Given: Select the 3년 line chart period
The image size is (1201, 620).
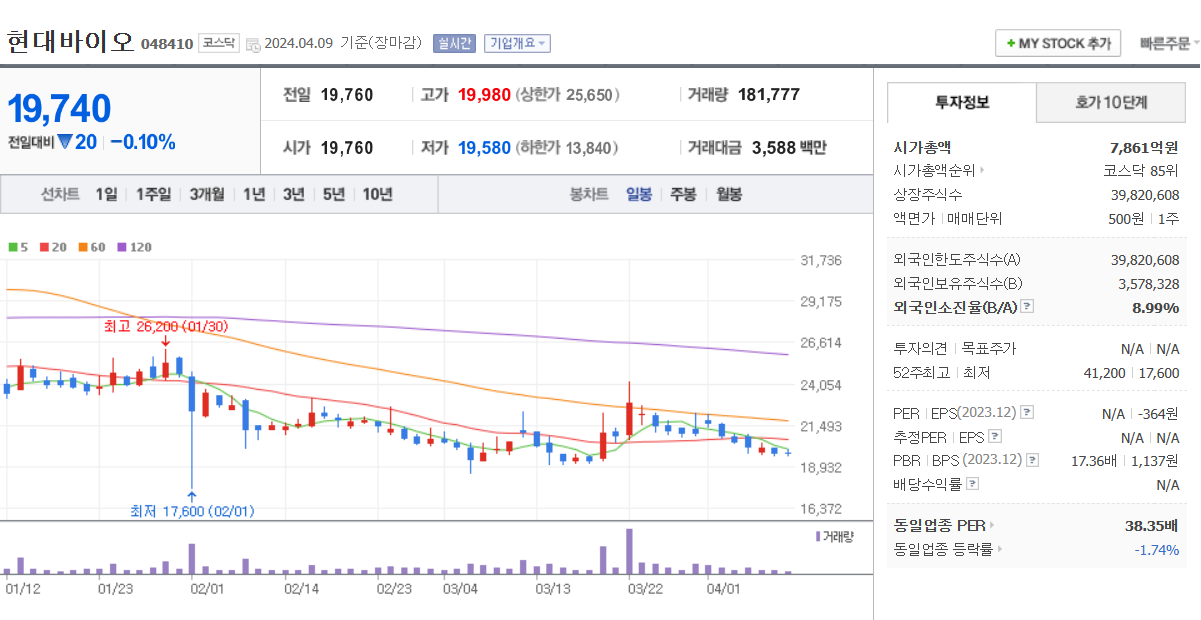Looking at the screenshot, I should pyautogui.click(x=293, y=194).
